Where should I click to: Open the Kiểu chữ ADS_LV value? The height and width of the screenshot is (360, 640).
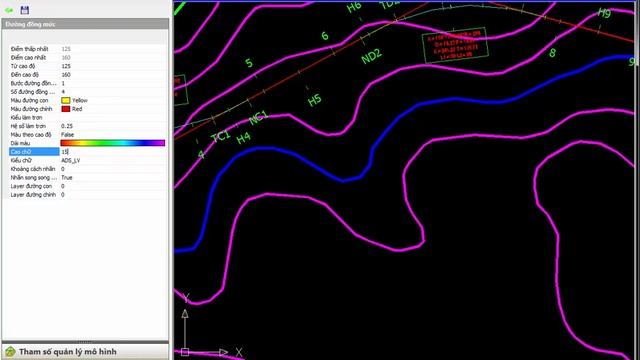[x=71, y=160]
